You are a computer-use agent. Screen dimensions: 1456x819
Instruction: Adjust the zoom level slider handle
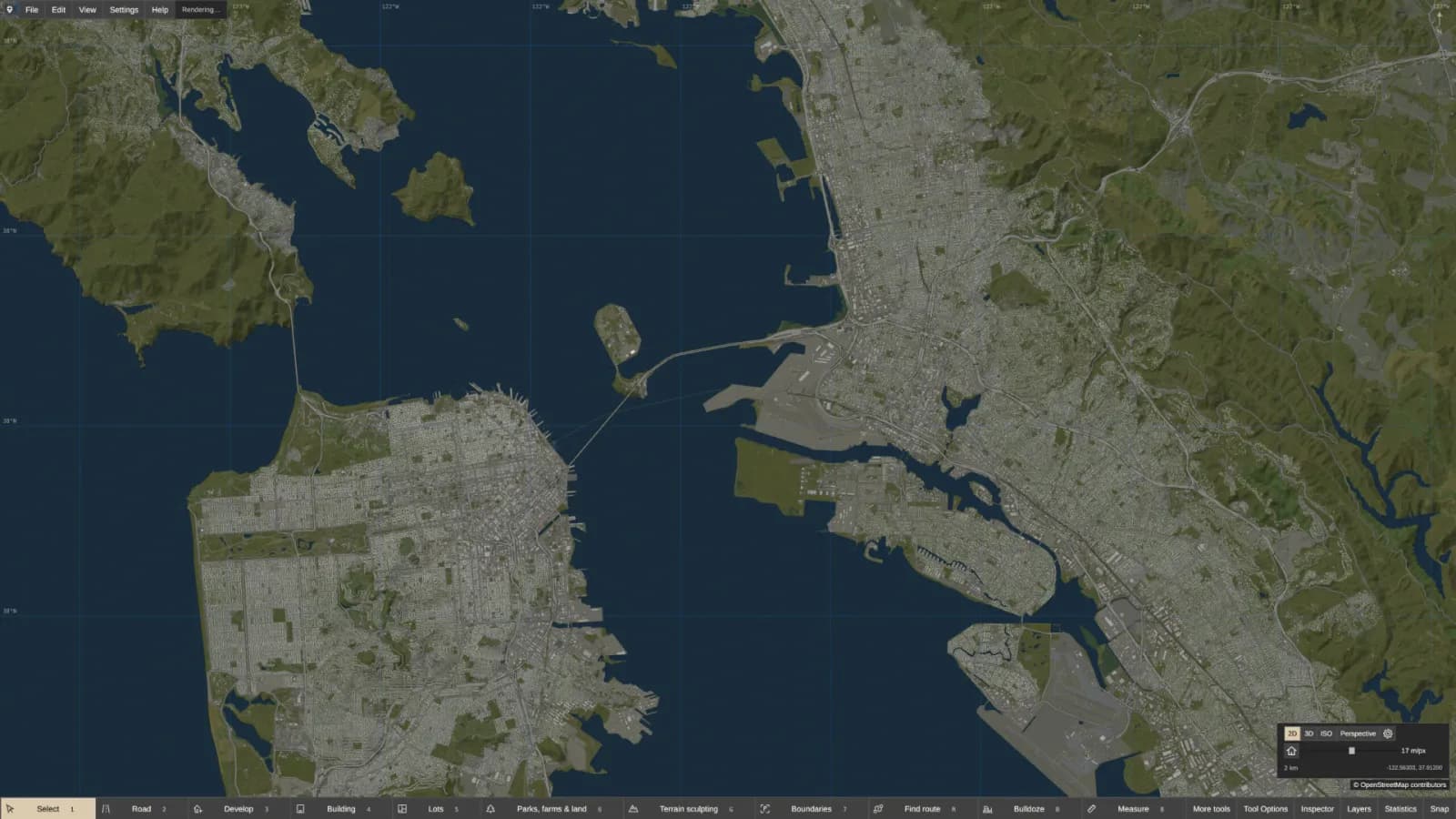[1351, 751]
